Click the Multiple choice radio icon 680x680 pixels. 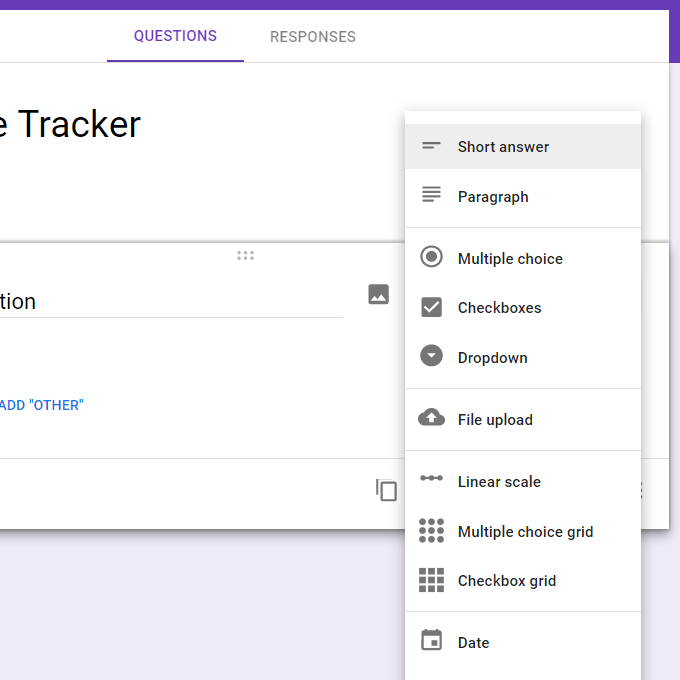point(431,258)
